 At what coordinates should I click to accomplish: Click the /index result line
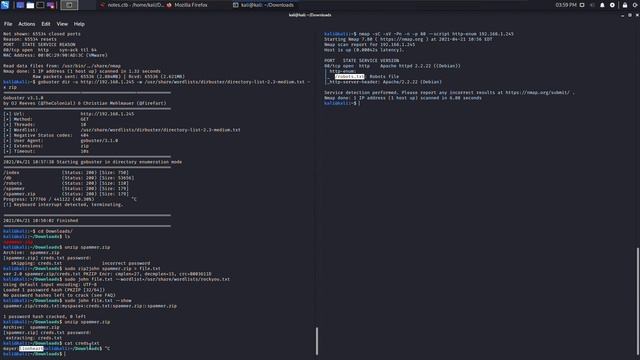click(66, 172)
